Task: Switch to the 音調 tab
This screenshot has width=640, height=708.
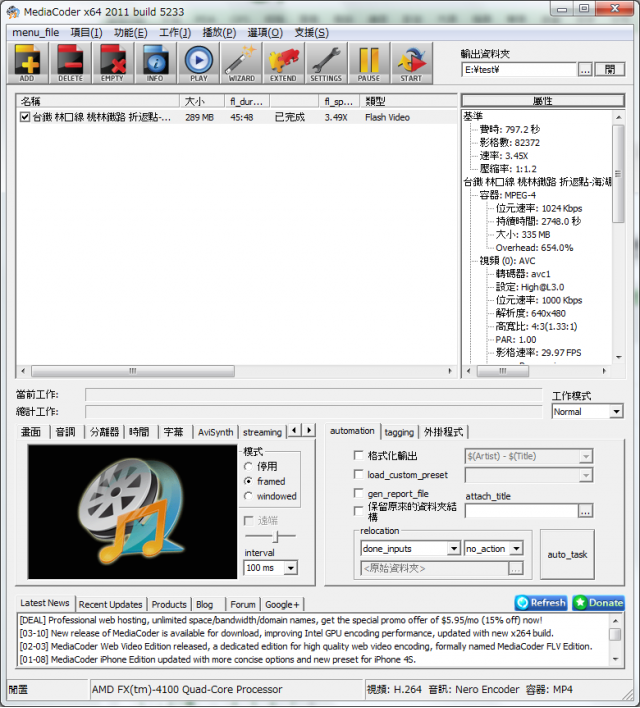Action: (x=65, y=432)
